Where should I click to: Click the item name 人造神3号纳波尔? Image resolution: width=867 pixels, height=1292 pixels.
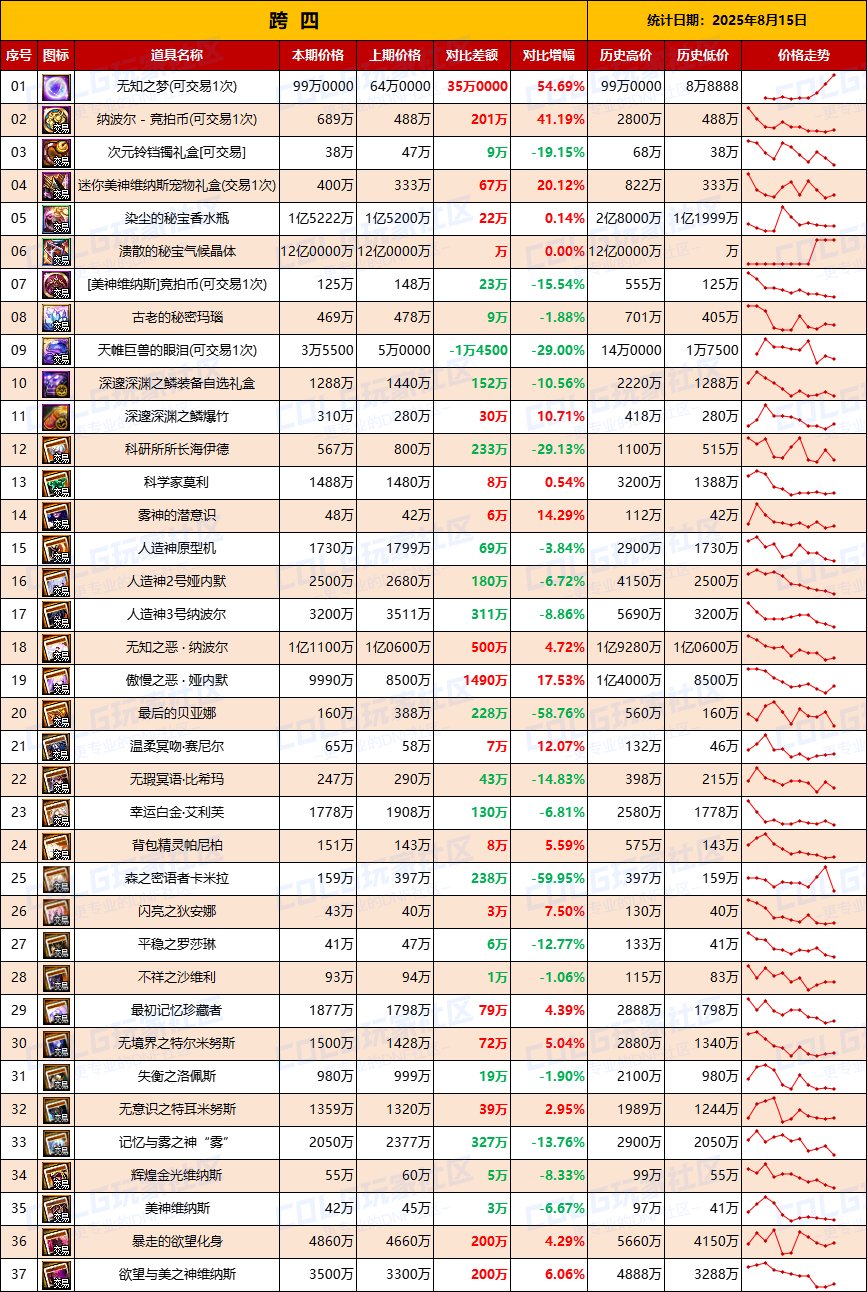click(x=177, y=615)
